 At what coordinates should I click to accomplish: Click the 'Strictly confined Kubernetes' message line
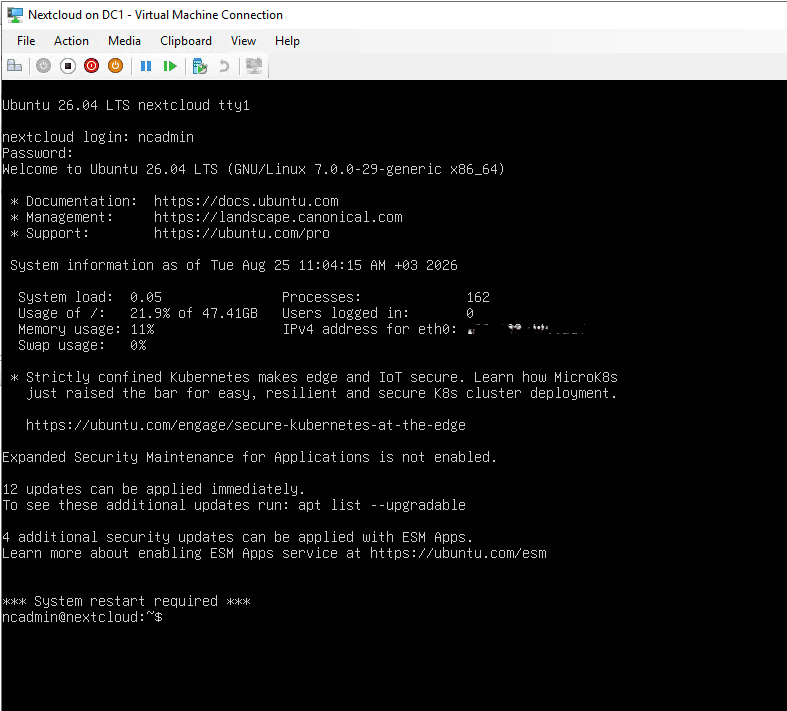pos(314,377)
